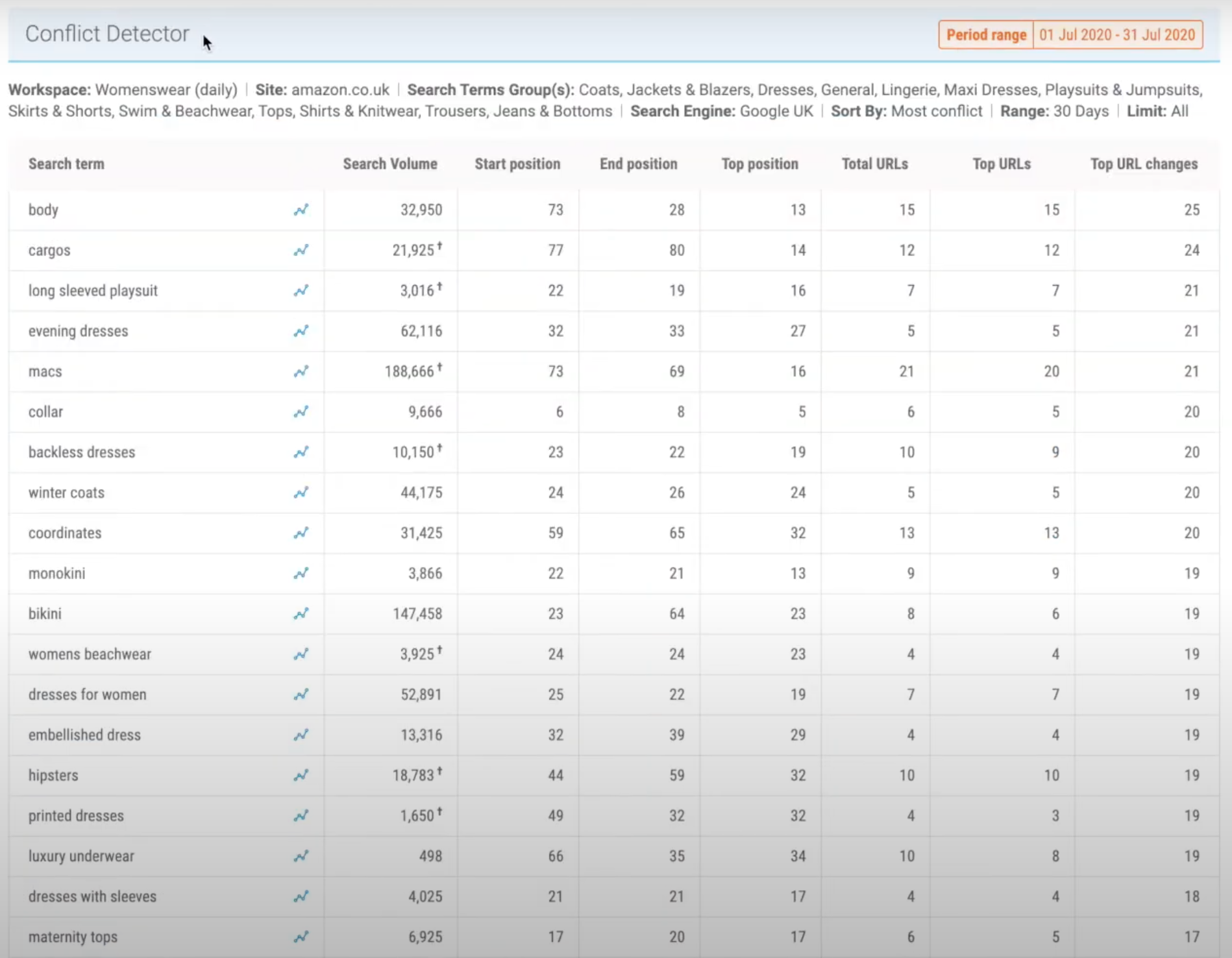Open trend chart icon for bikini

[301, 613]
